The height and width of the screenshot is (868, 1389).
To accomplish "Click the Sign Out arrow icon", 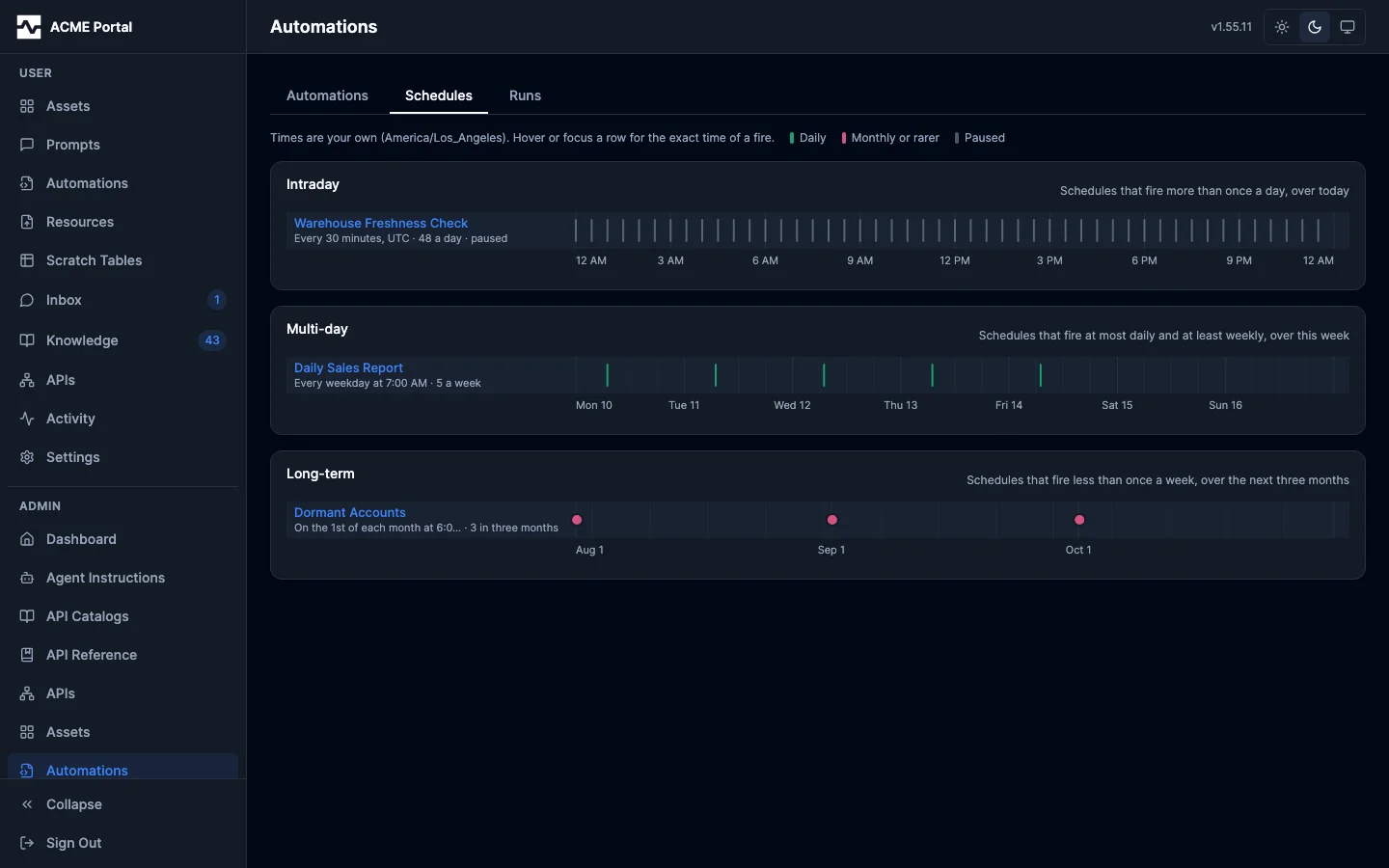I will click(x=27, y=843).
